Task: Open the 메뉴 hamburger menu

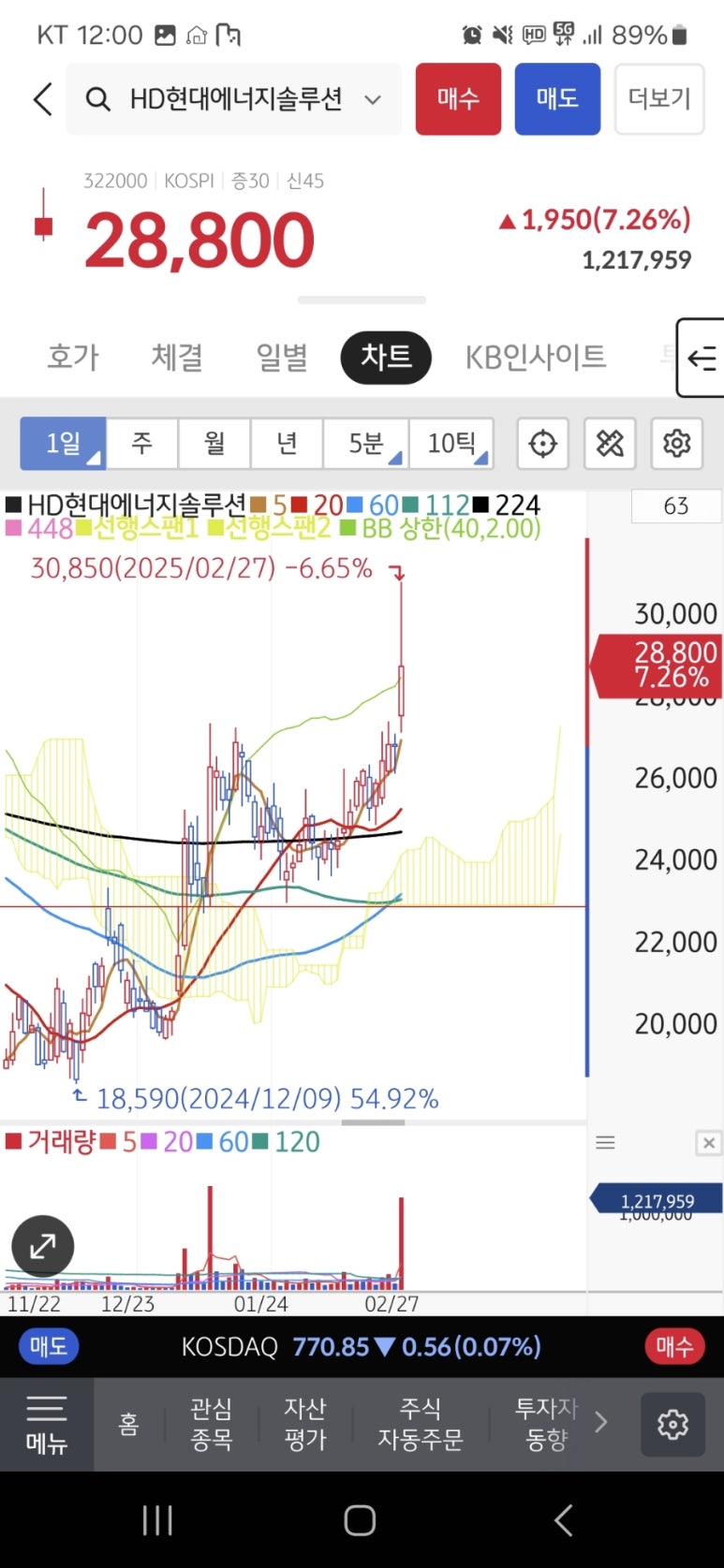Action: pos(46,1424)
